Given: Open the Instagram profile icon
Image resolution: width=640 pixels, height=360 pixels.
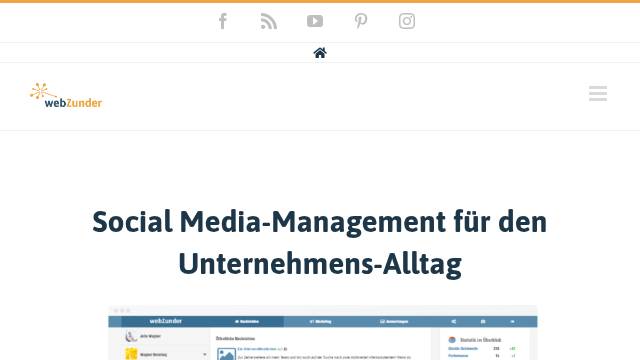Looking at the screenshot, I should (x=407, y=21).
